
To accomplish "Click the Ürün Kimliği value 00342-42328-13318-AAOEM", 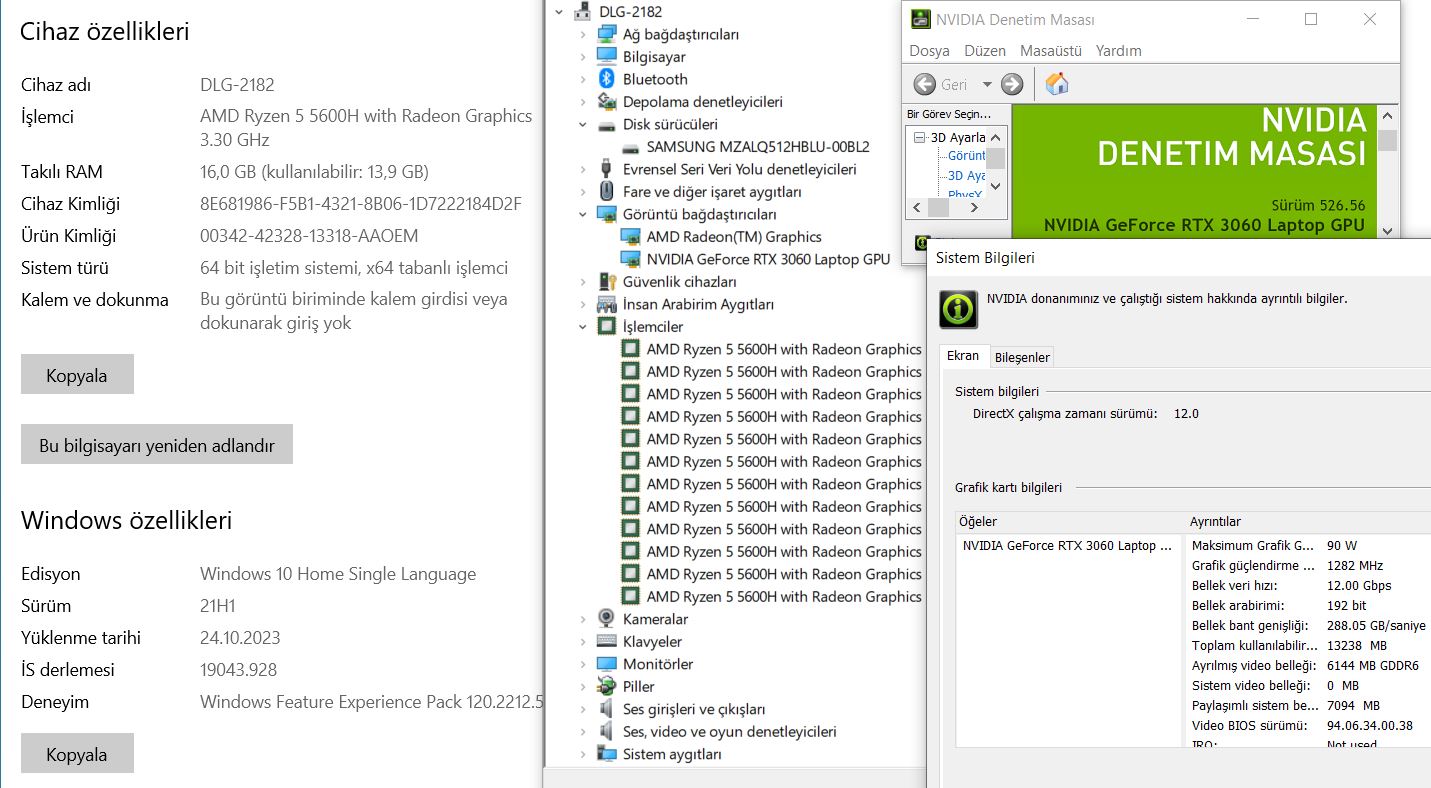I will (x=309, y=236).
